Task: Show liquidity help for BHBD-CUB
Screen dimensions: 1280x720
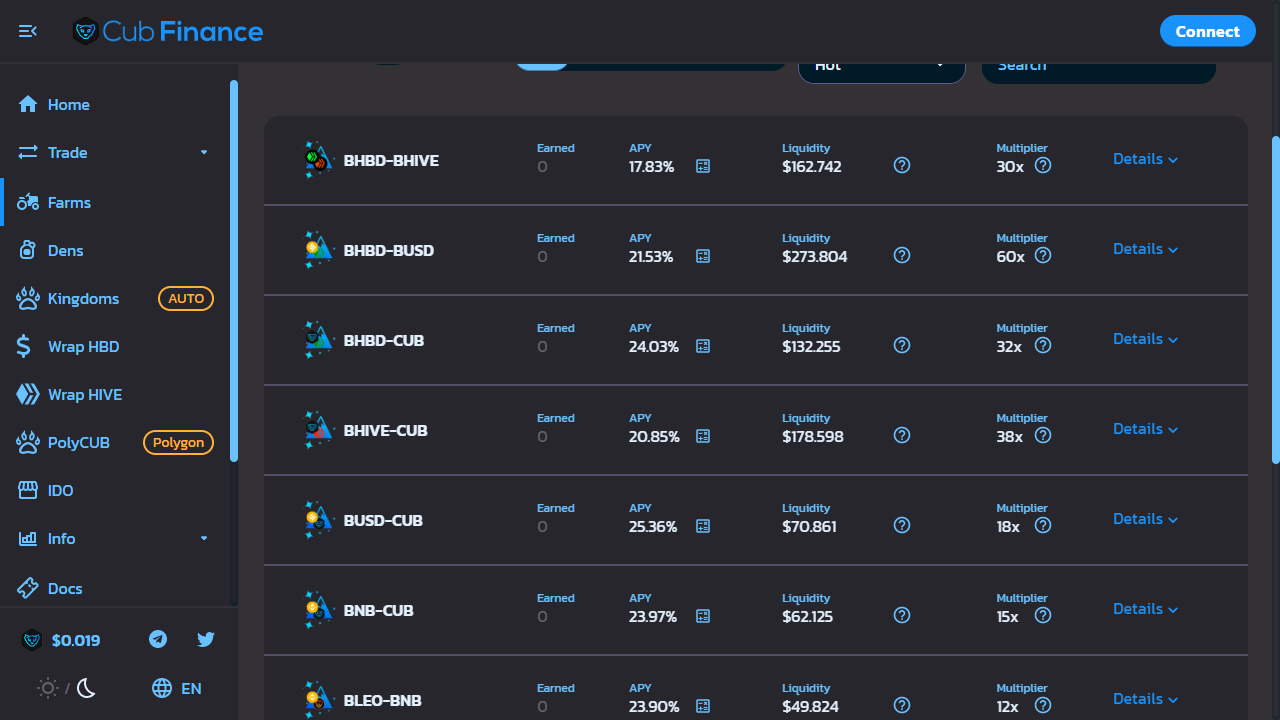Action: [902, 345]
